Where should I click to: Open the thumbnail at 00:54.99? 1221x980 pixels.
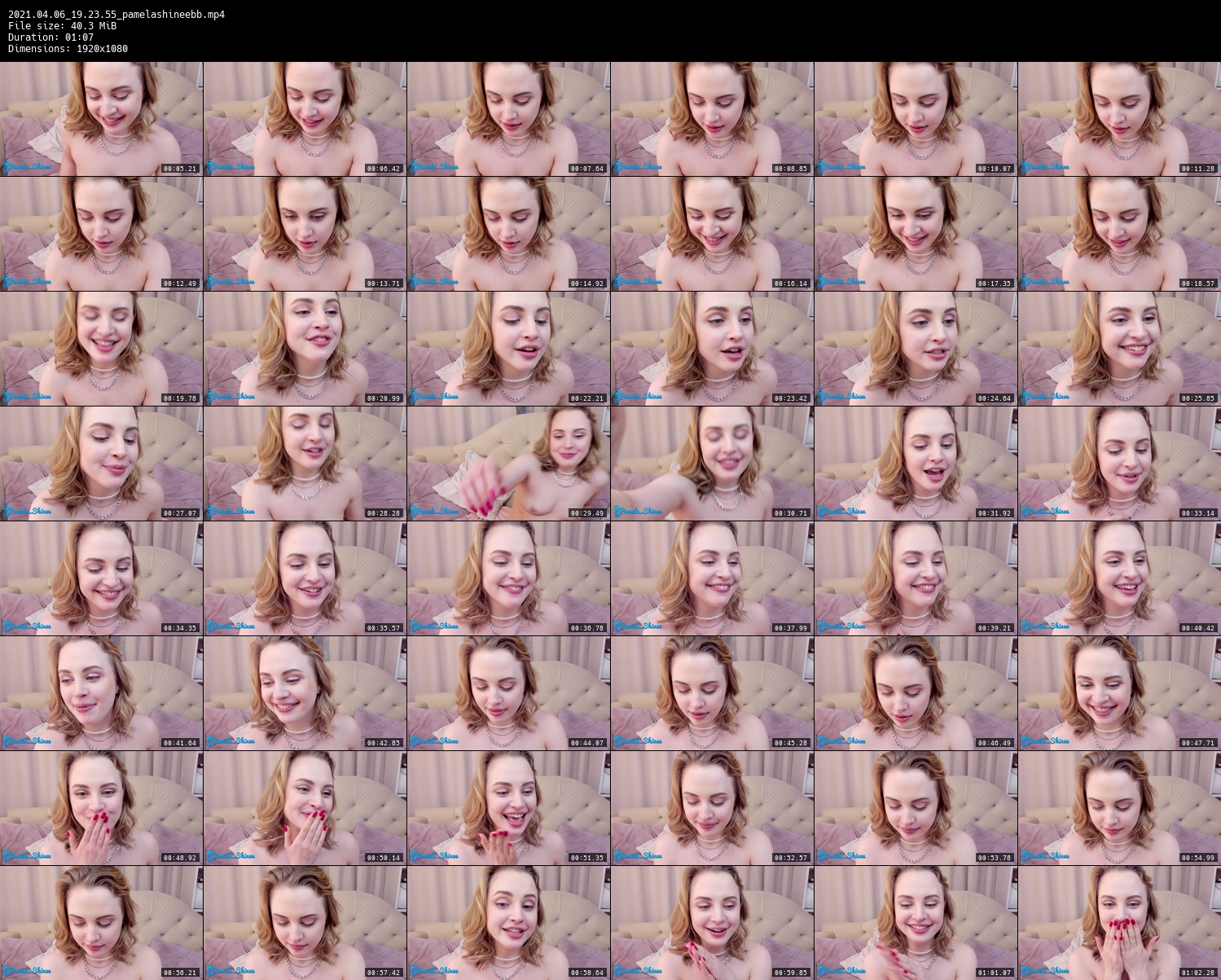pos(1119,808)
